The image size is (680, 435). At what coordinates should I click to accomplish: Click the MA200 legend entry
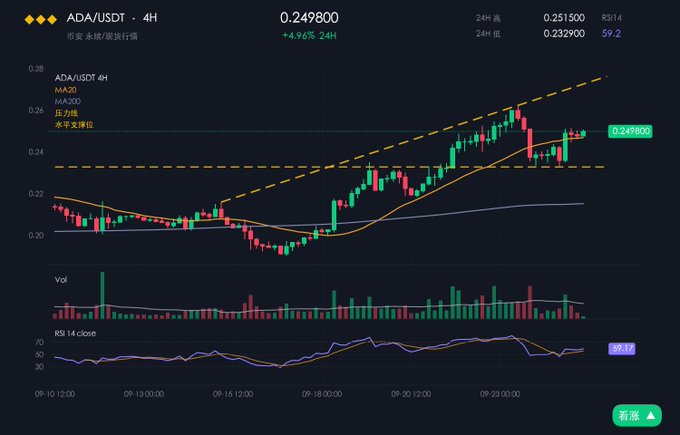(68, 101)
